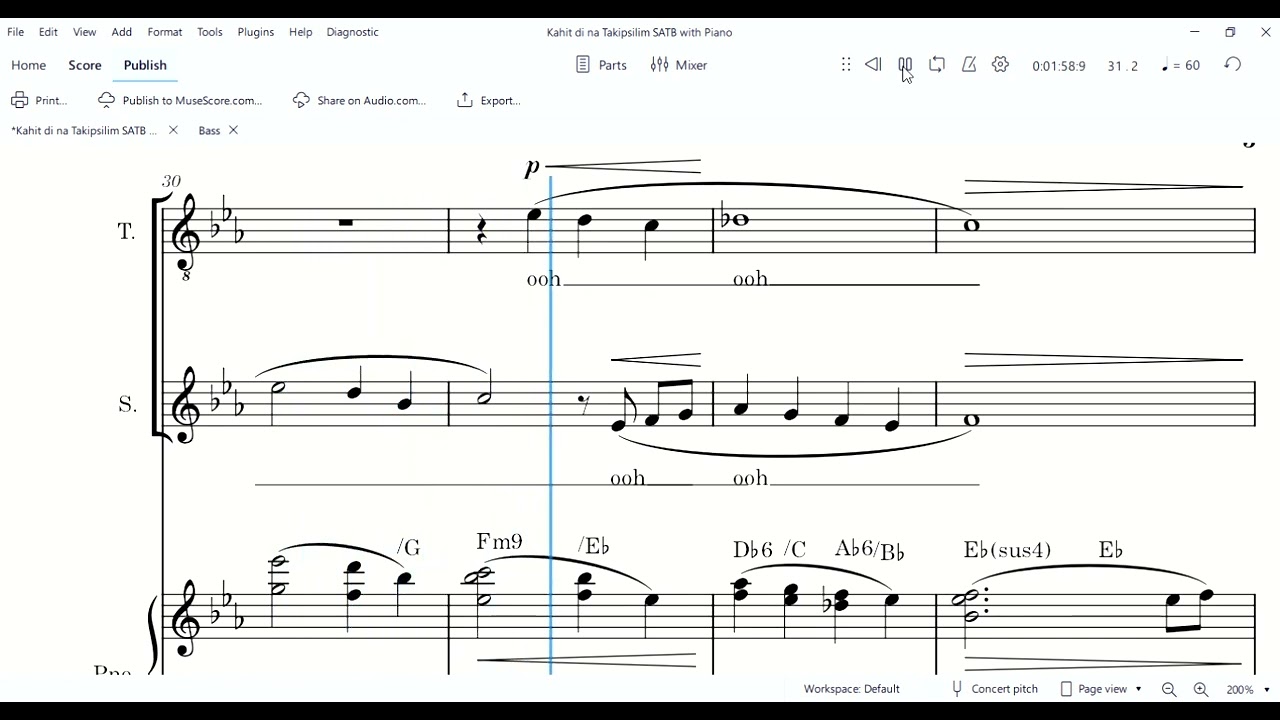Viewport: 1280px width, 720px height.
Task: Open playback settings gear
Action: 1001,65
